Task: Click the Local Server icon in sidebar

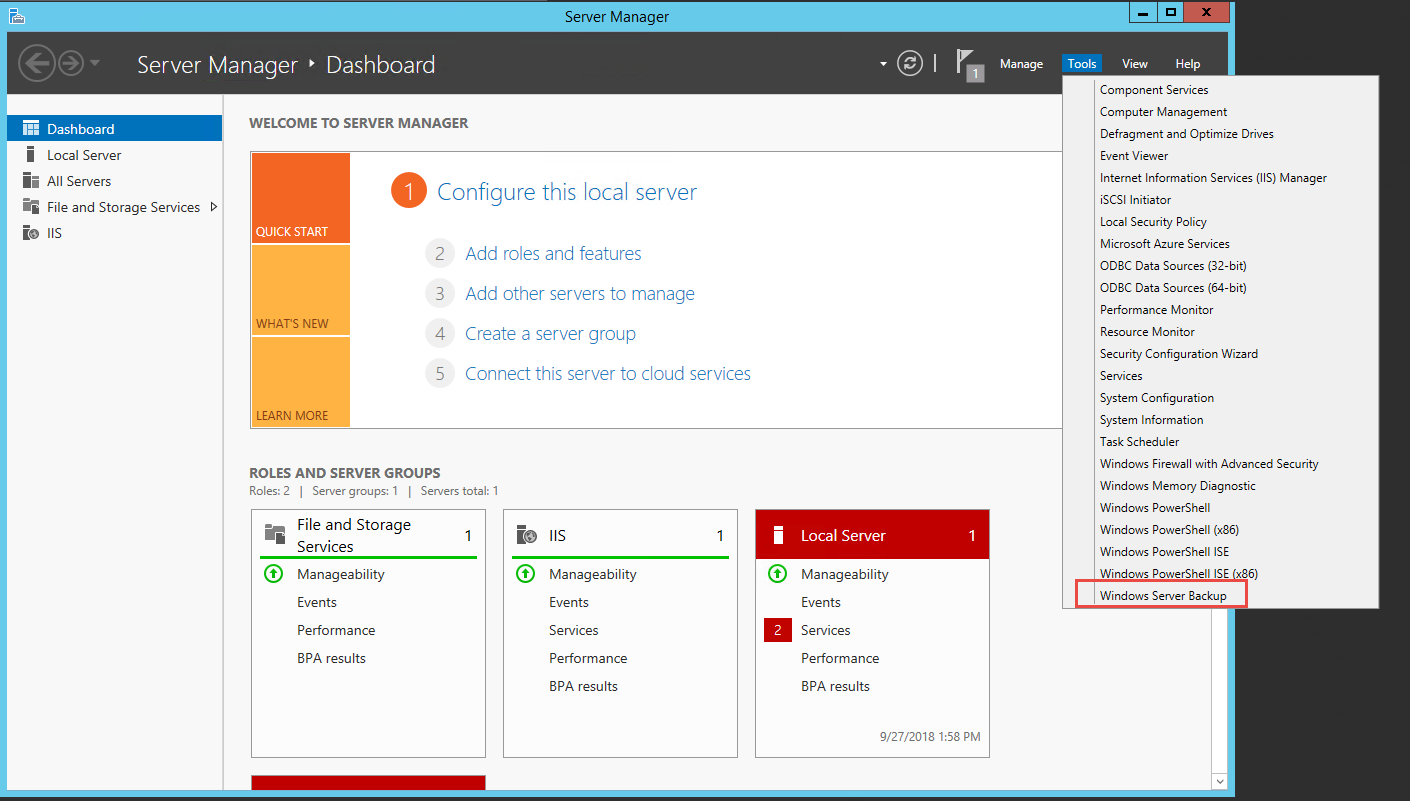Action: coord(30,155)
